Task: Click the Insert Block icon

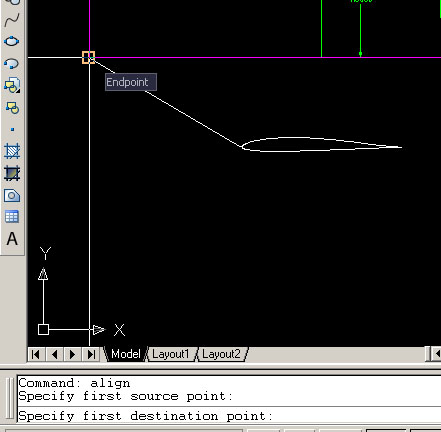Action: point(12,85)
